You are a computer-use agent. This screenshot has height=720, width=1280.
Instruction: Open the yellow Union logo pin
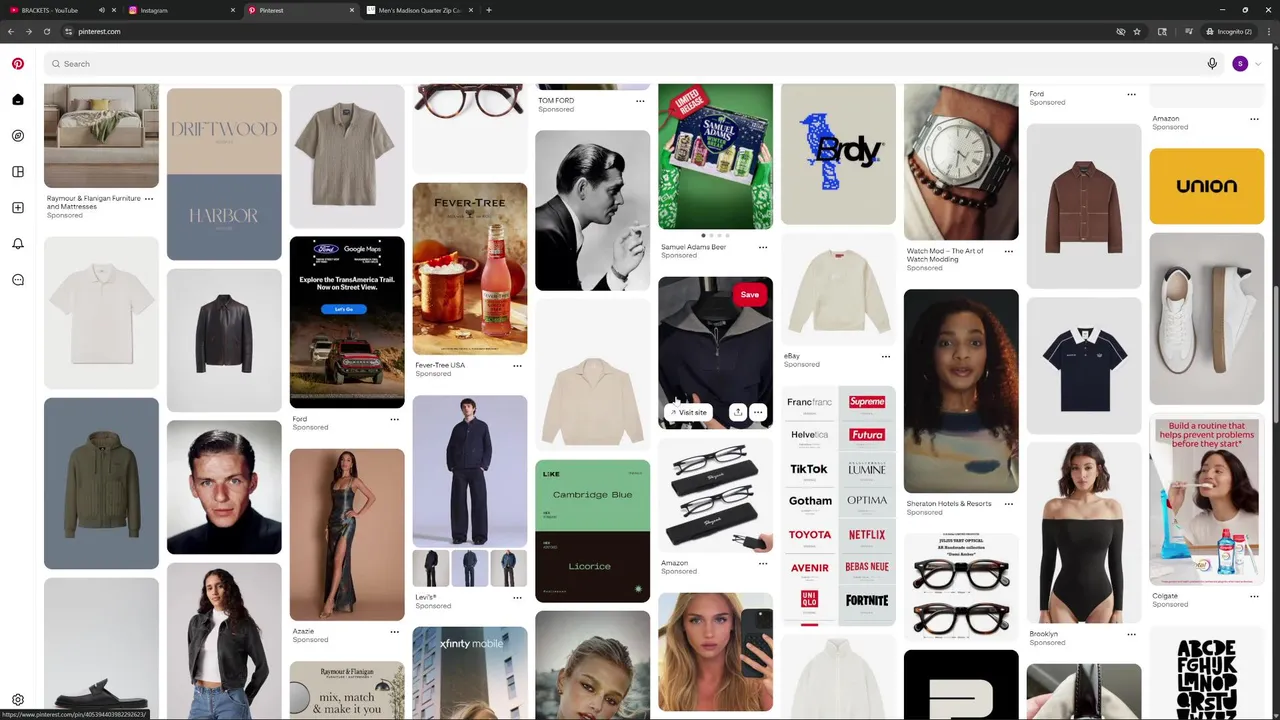pos(1207,186)
